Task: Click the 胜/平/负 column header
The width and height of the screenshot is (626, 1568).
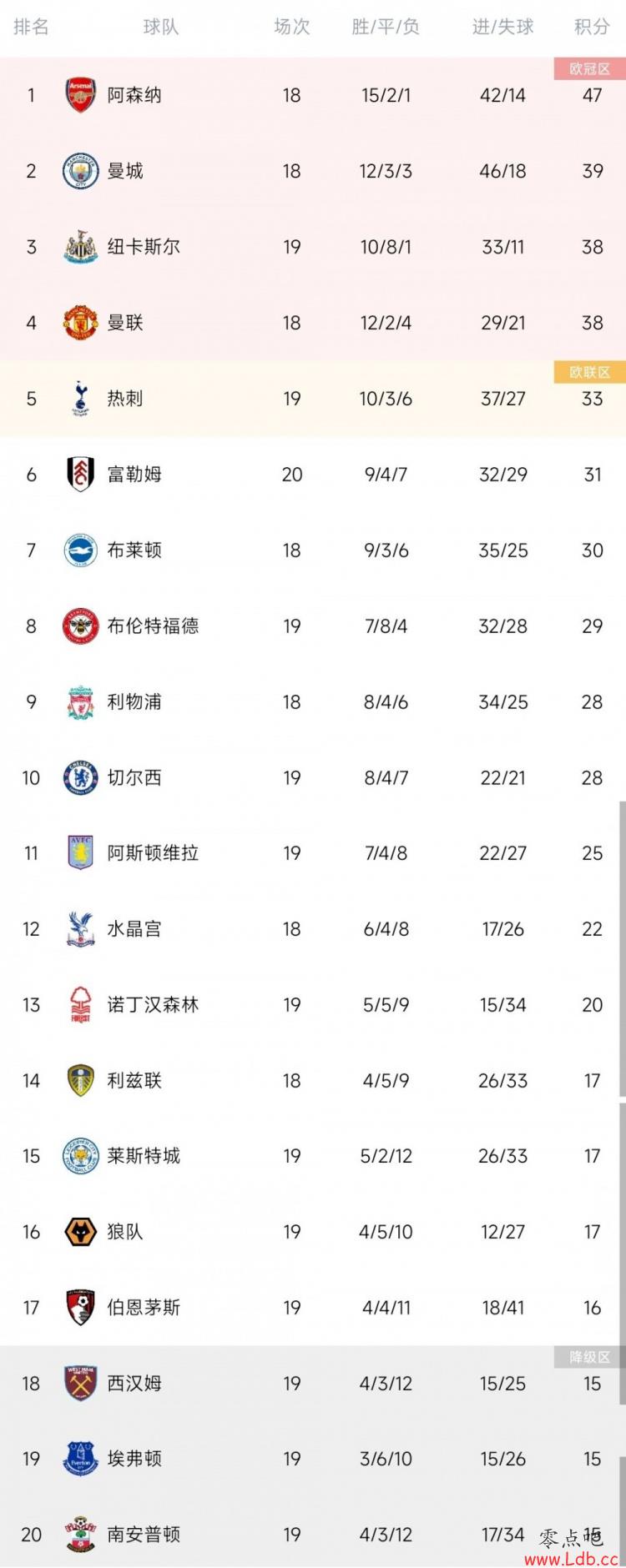Action: click(x=386, y=27)
